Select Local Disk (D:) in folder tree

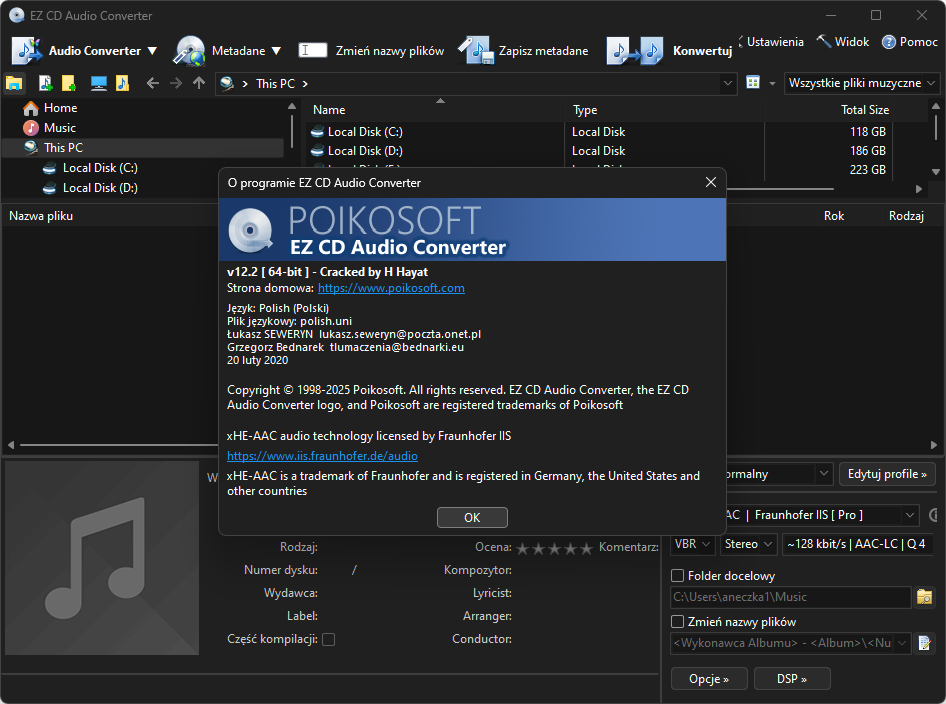(100, 188)
